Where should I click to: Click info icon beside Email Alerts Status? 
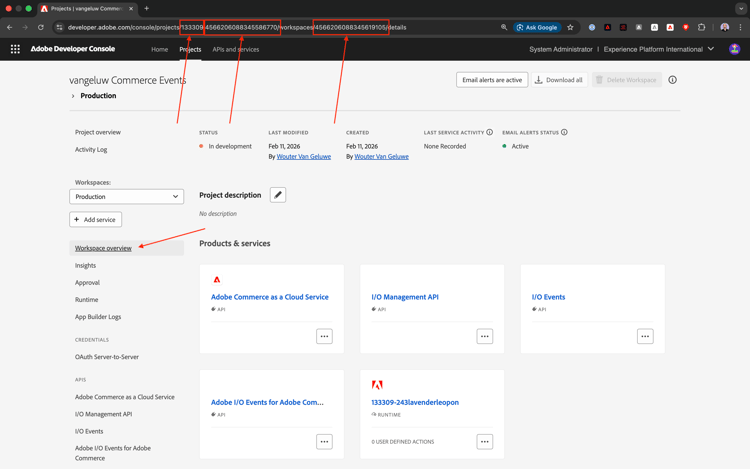coord(564,132)
